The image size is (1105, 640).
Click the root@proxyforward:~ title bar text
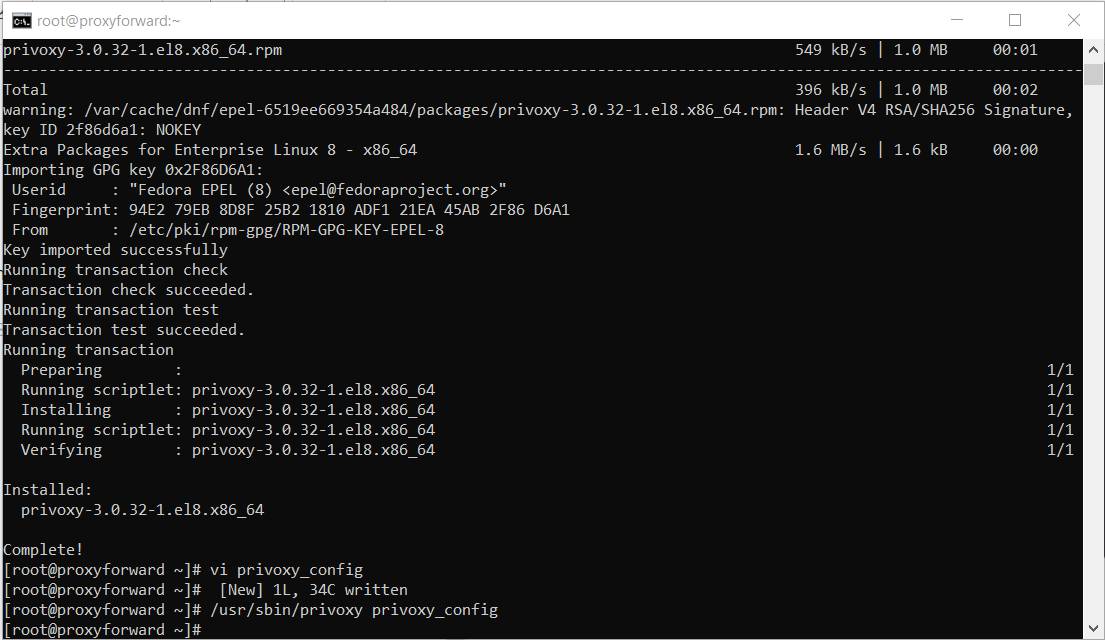(x=96, y=20)
